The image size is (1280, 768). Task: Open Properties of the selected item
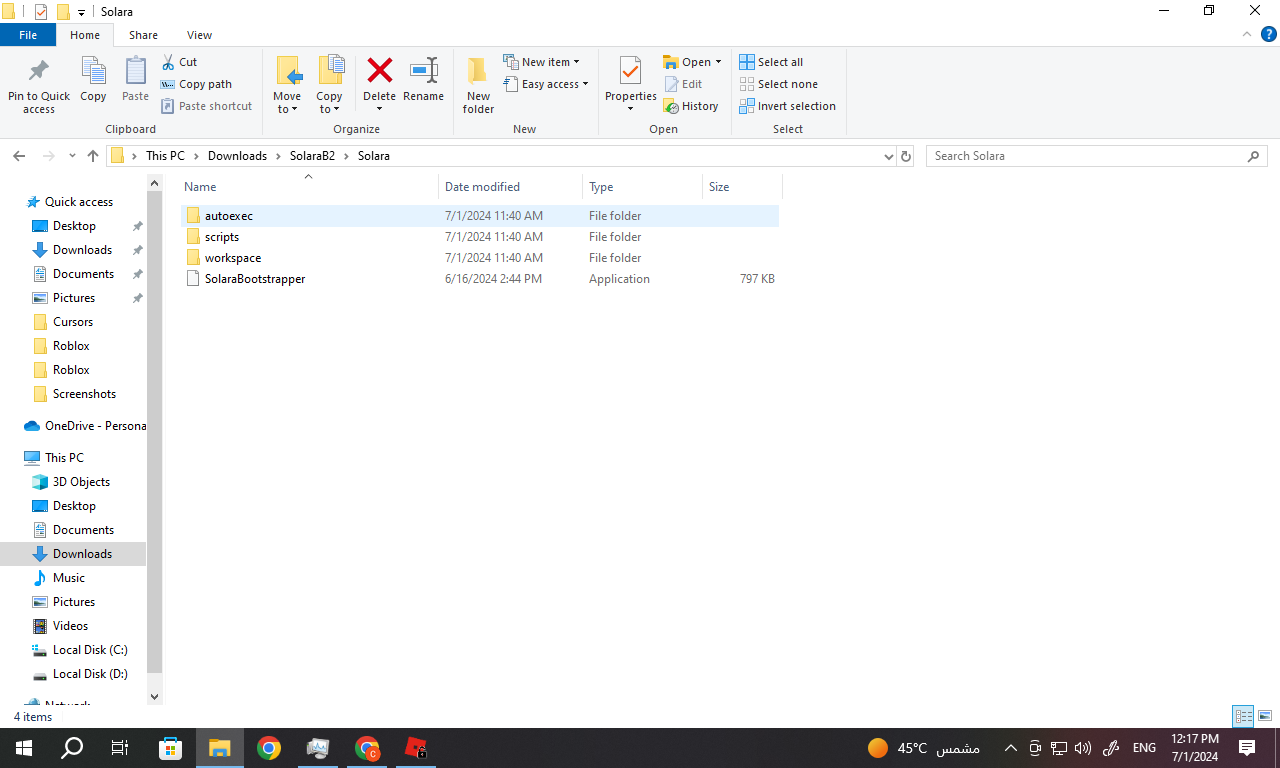(631, 86)
